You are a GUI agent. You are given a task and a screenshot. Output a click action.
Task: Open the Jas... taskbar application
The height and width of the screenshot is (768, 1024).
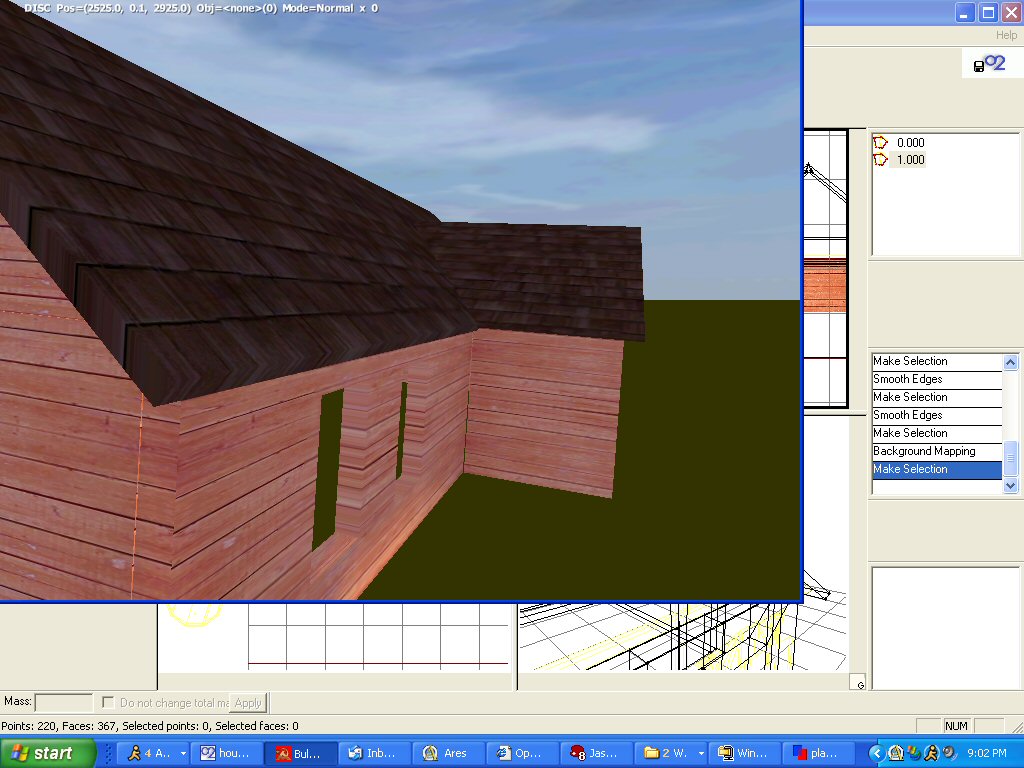(x=597, y=753)
